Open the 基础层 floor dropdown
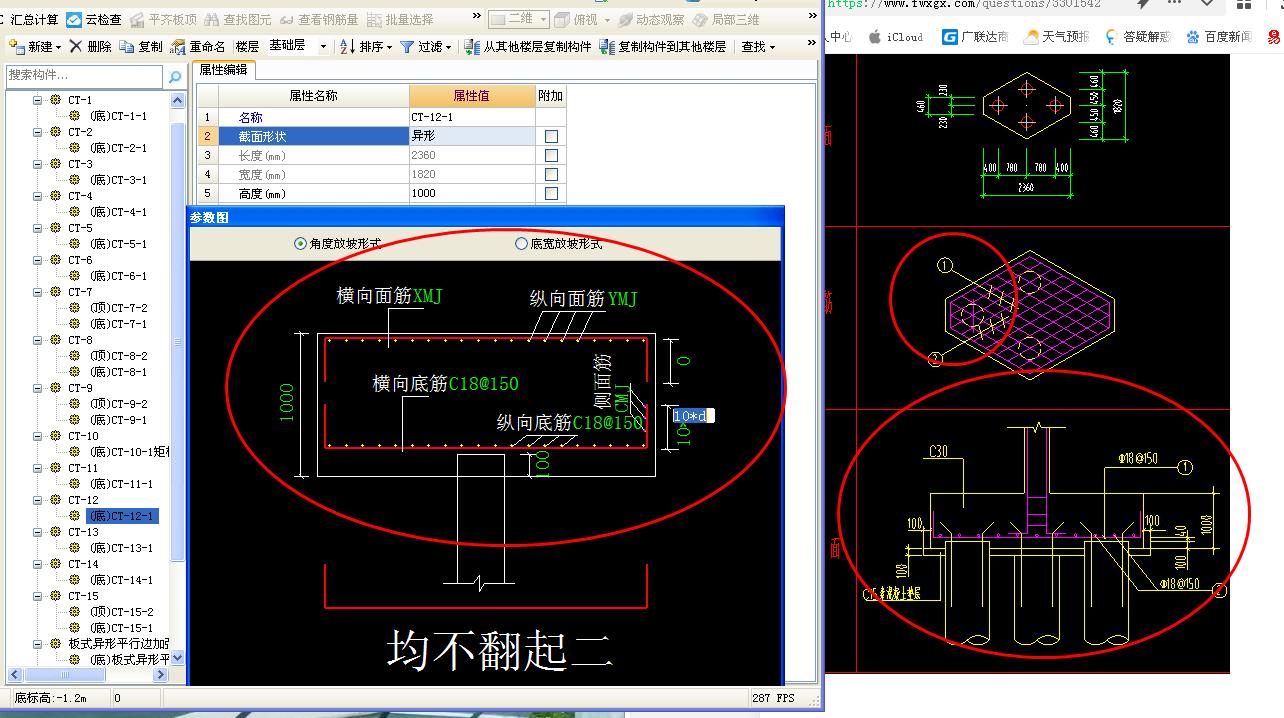Image resolution: width=1284 pixels, height=718 pixels. 297,46
